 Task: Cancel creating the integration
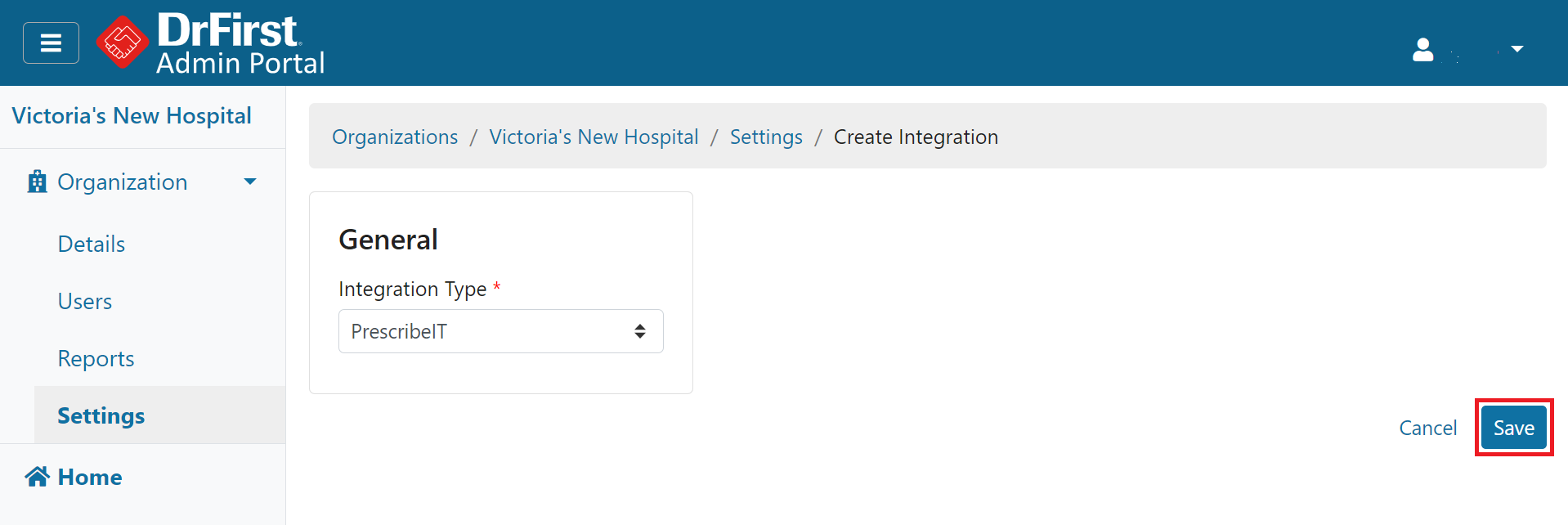click(x=1427, y=428)
